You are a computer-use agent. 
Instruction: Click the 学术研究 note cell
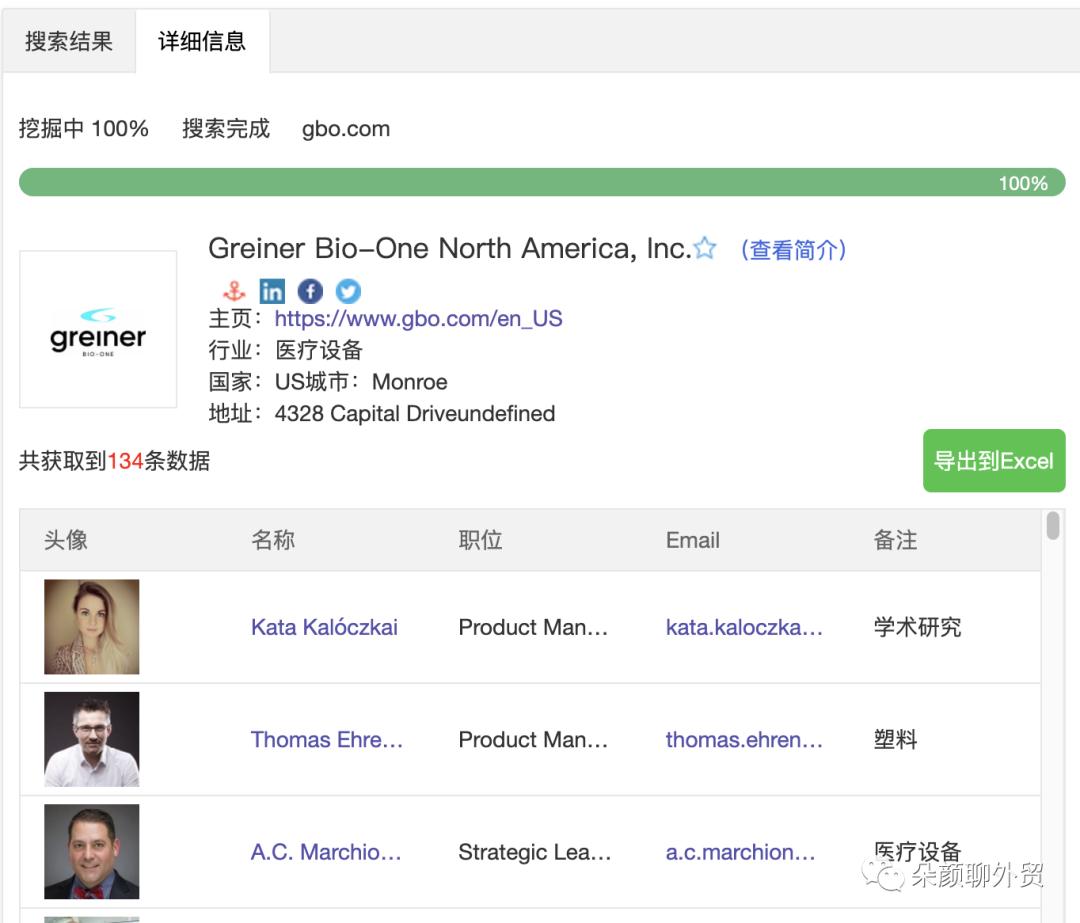tap(917, 627)
